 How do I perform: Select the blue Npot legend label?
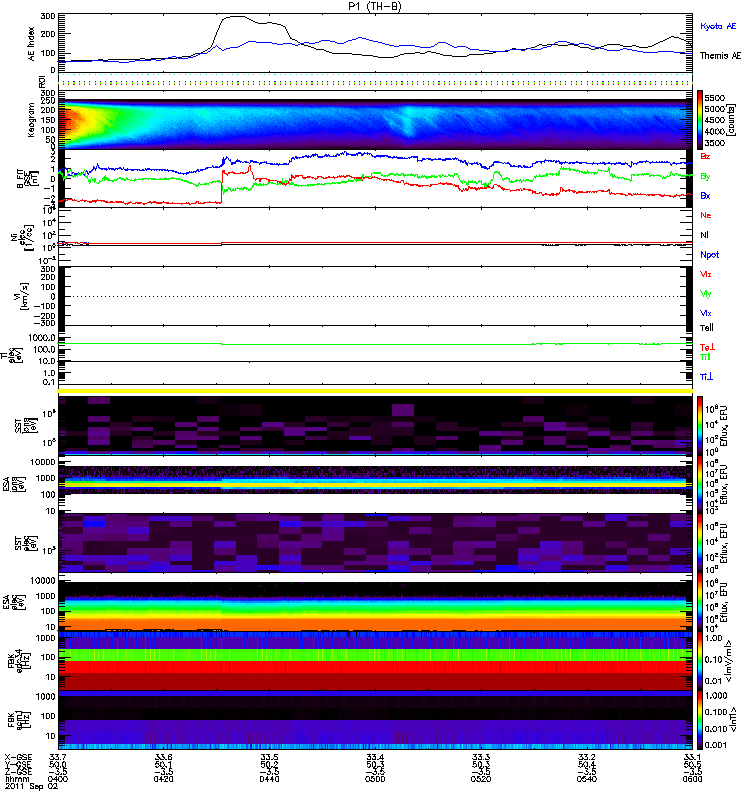[710, 255]
